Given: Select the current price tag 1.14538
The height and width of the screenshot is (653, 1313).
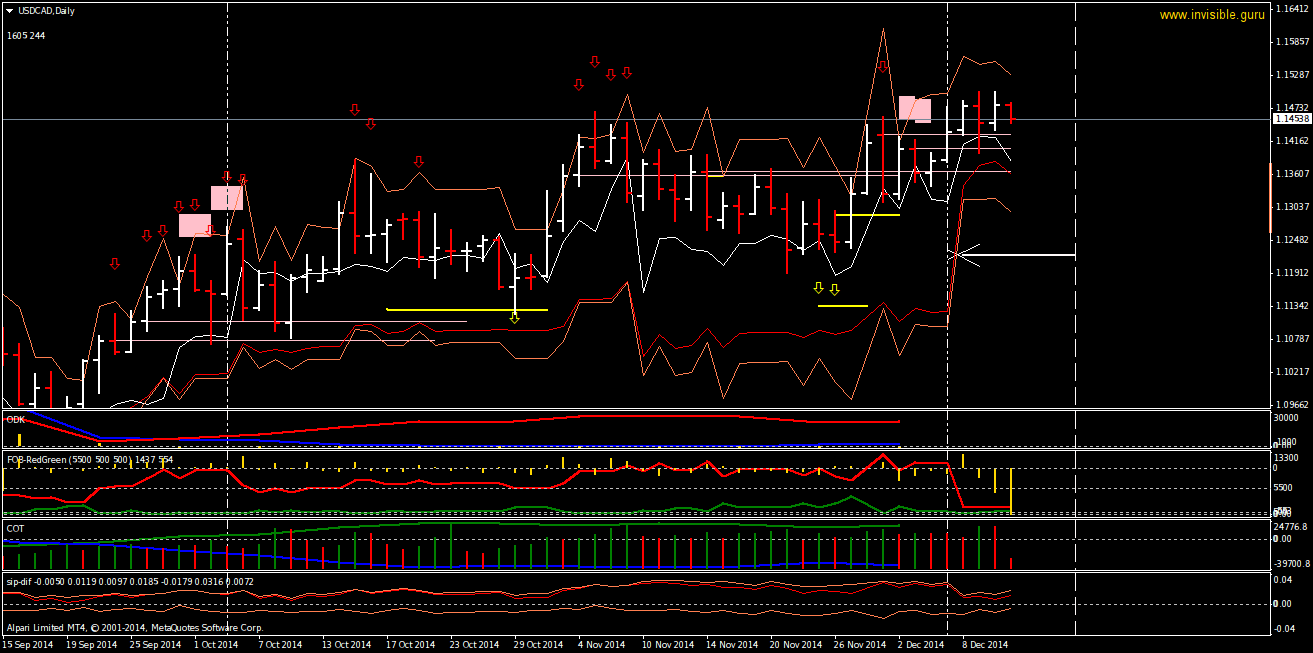Looking at the screenshot, I should pyautogui.click(x=1291, y=118).
